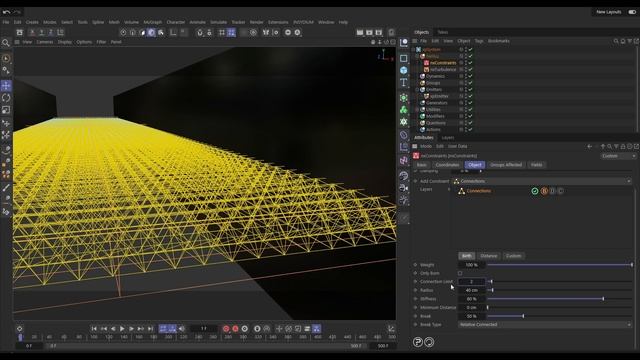Open the Simulate menu
The height and width of the screenshot is (360, 640).
(218, 22)
